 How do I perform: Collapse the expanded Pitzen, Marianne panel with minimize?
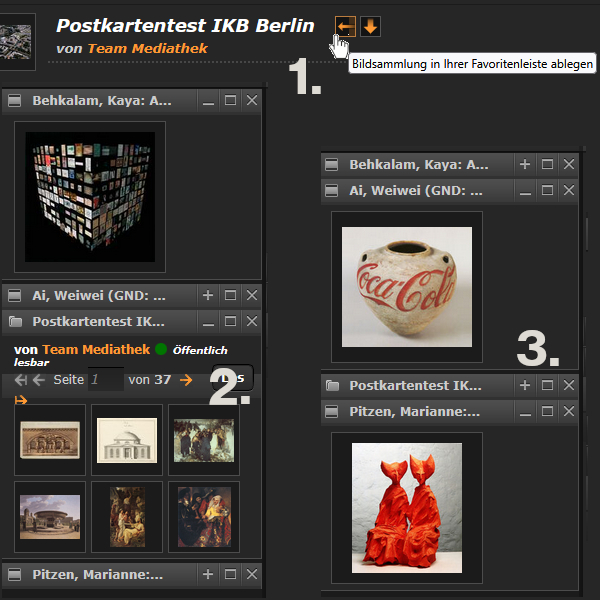525,411
